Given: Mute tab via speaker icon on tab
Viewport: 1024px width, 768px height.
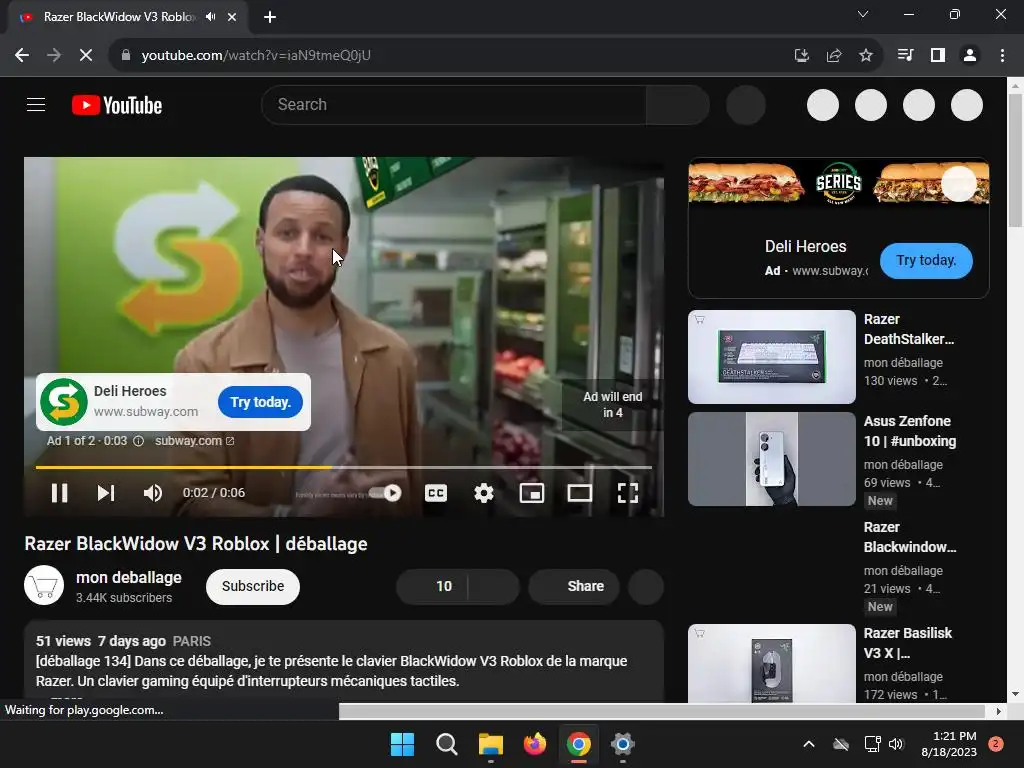Looking at the screenshot, I should point(210,17).
